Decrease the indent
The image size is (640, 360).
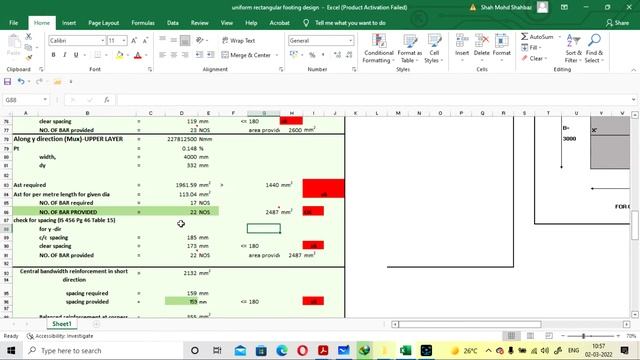point(200,55)
